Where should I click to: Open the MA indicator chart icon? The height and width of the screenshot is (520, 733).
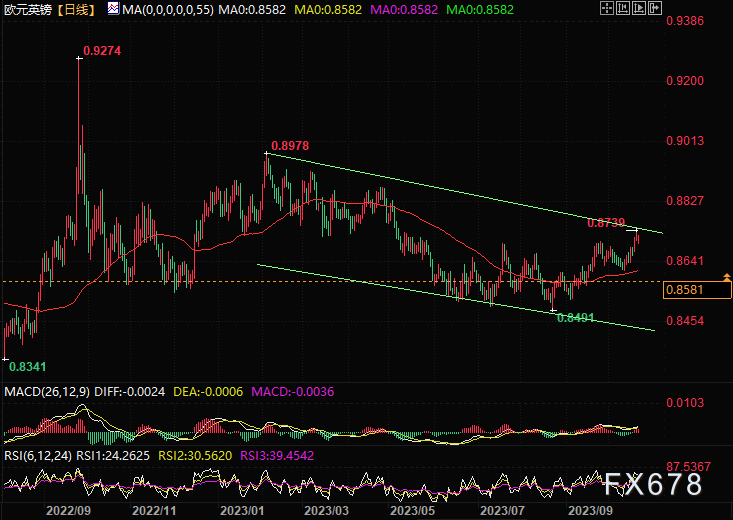coord(113,8)
